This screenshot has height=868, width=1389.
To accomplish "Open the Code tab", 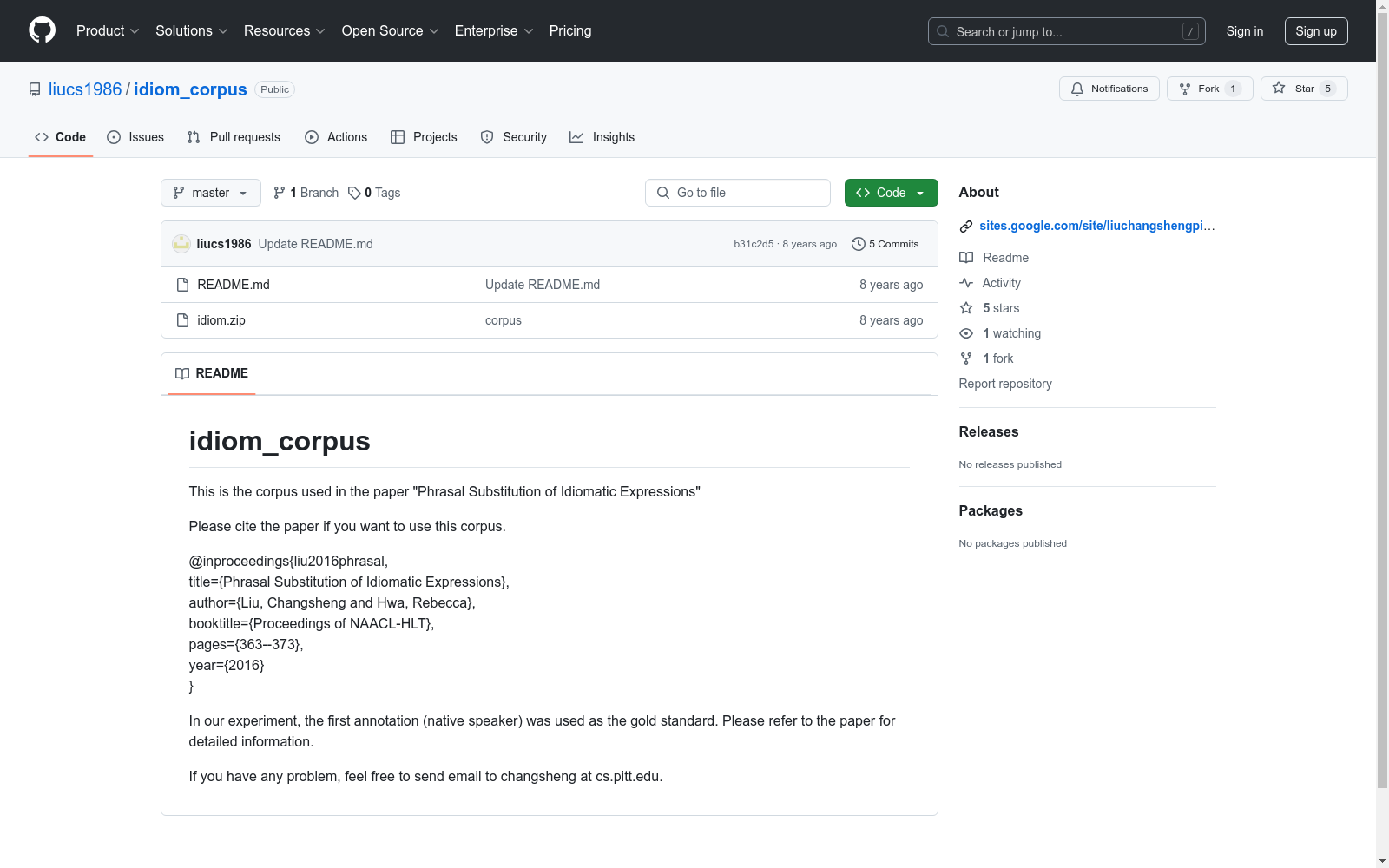I will [61, 137].
